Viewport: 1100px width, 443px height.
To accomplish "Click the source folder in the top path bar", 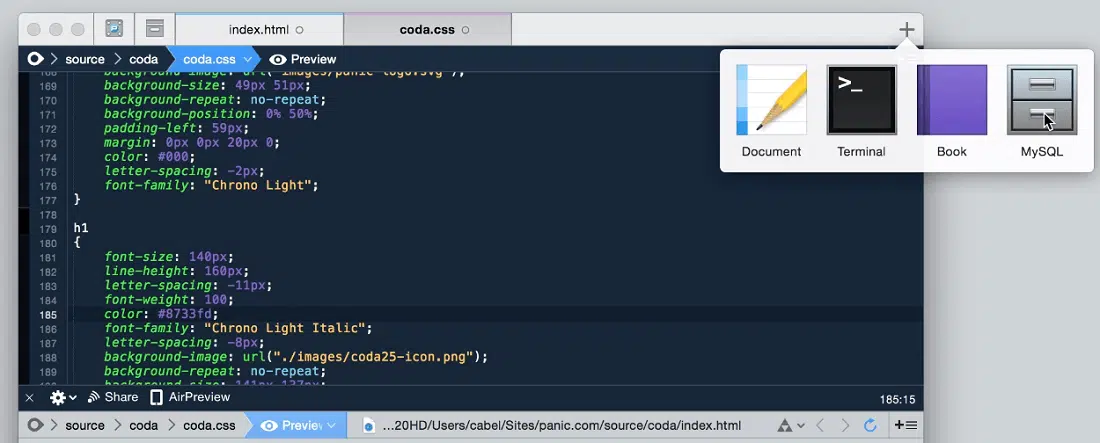I will [x=85, y=59].
